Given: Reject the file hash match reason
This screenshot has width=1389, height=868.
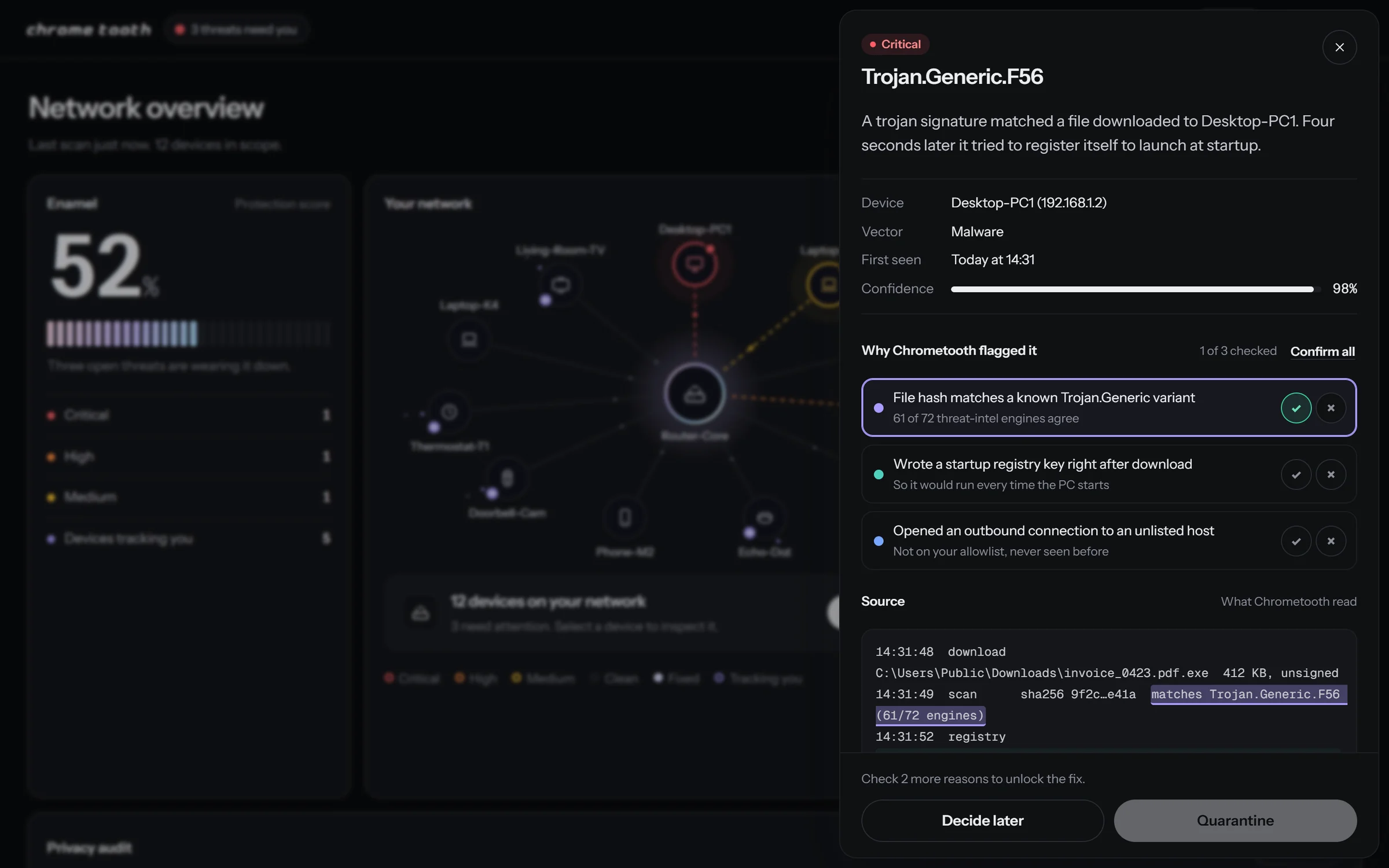Looking at the screenshot, I should 1331,407.
